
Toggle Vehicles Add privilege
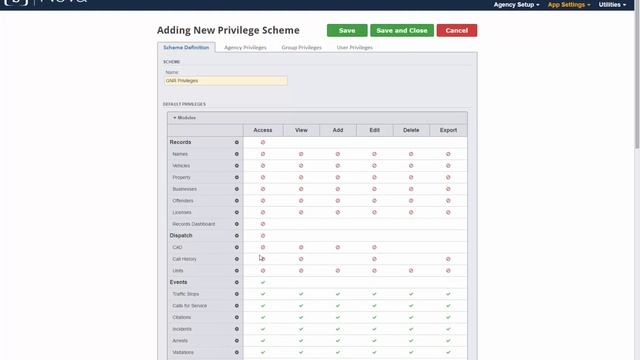[338, 166]
